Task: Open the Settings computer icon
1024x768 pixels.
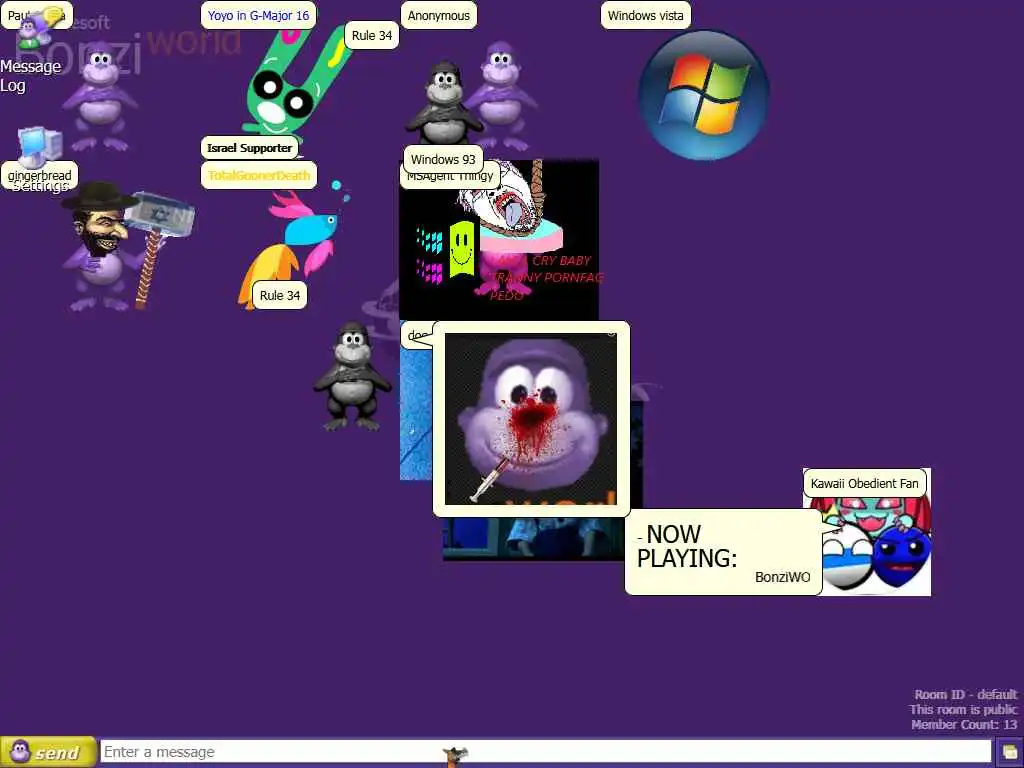Action: pyautogui.click(x=40, y=147)
